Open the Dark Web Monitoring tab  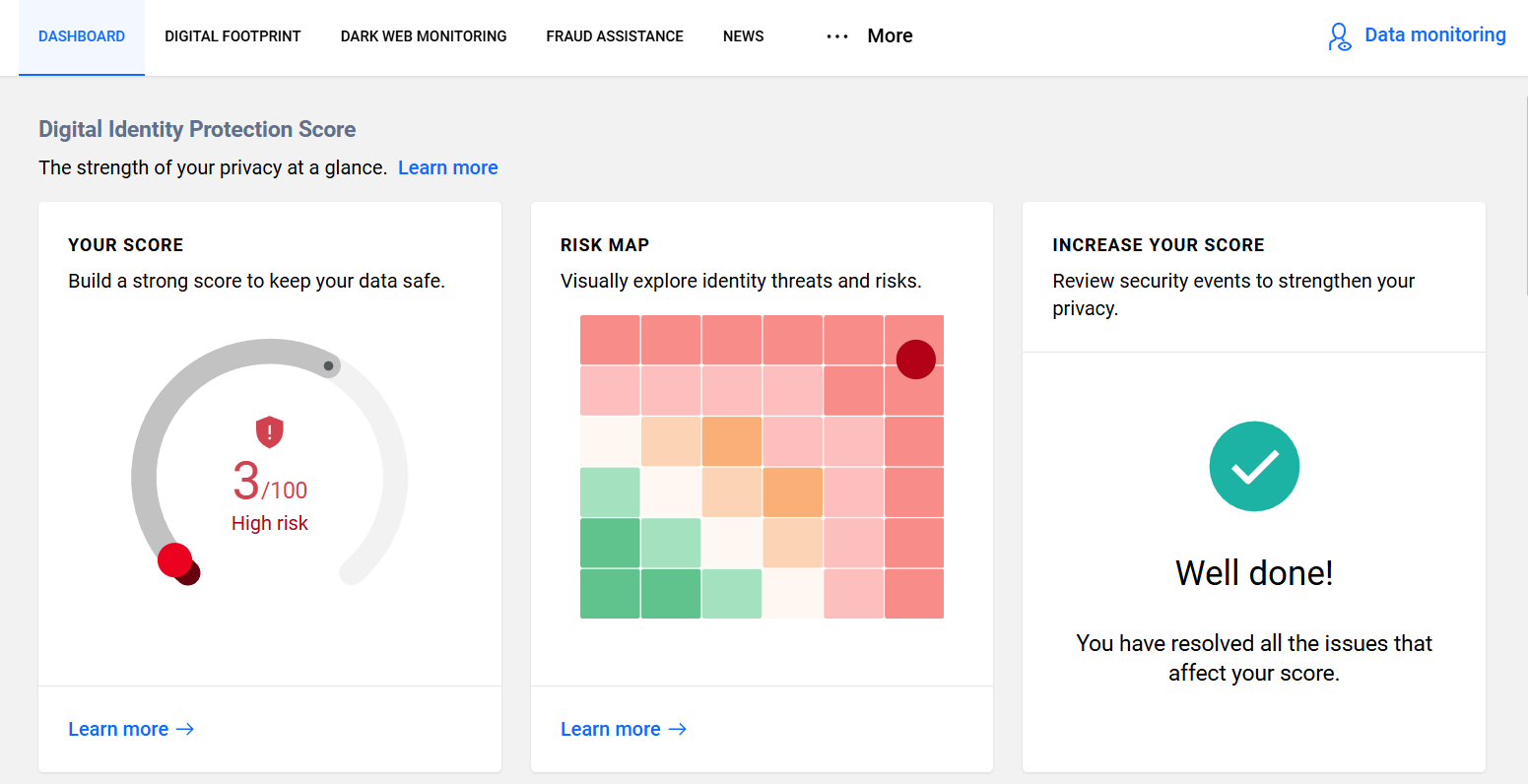click(x=424, y=36)
